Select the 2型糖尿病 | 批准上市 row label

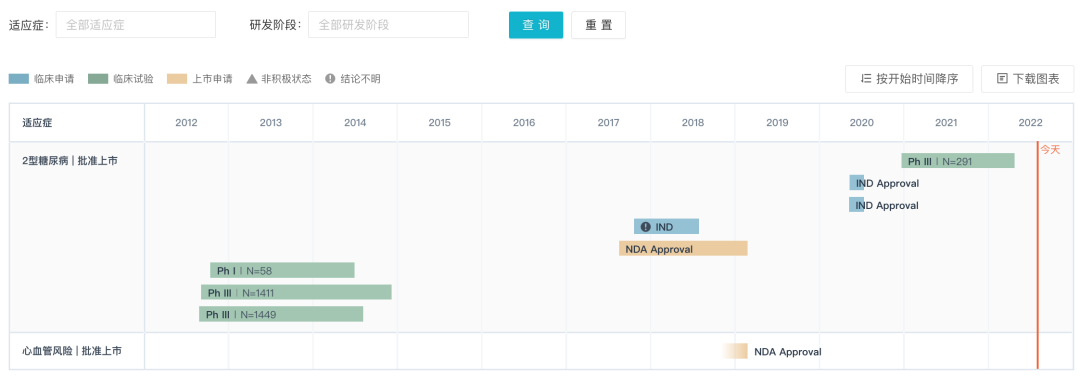pos(70,161)
